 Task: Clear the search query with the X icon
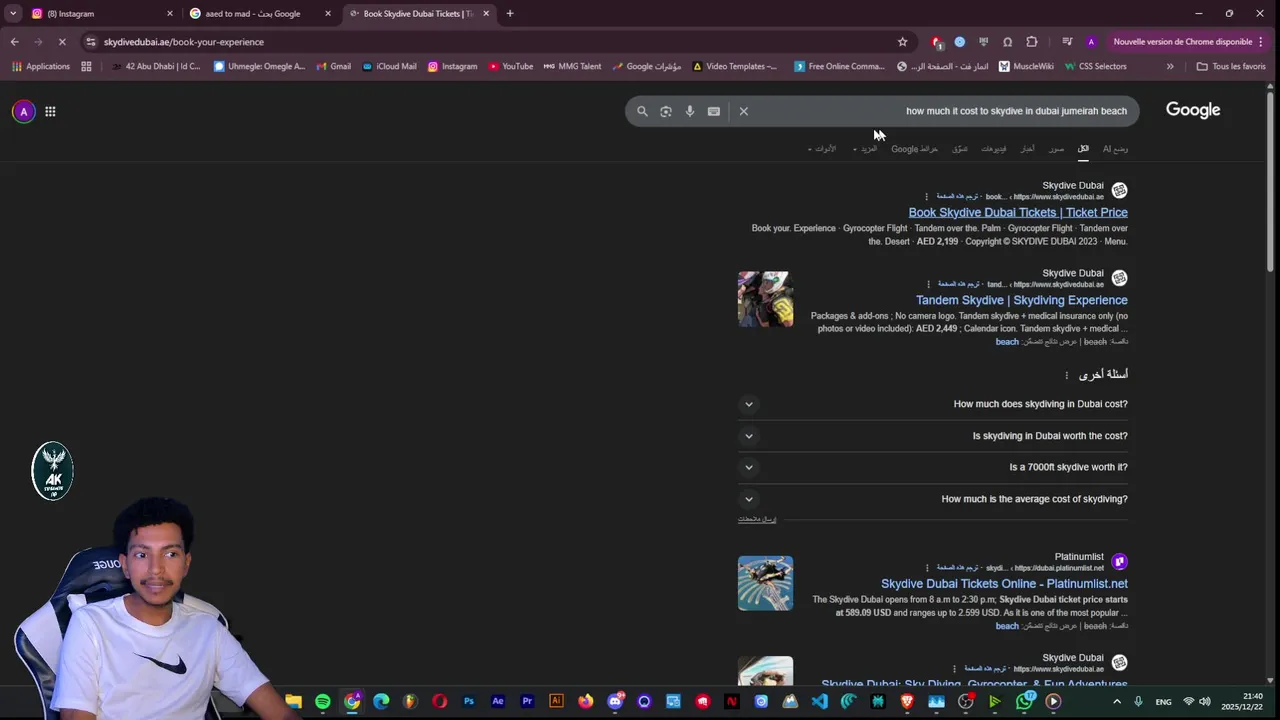coord(744,111)
